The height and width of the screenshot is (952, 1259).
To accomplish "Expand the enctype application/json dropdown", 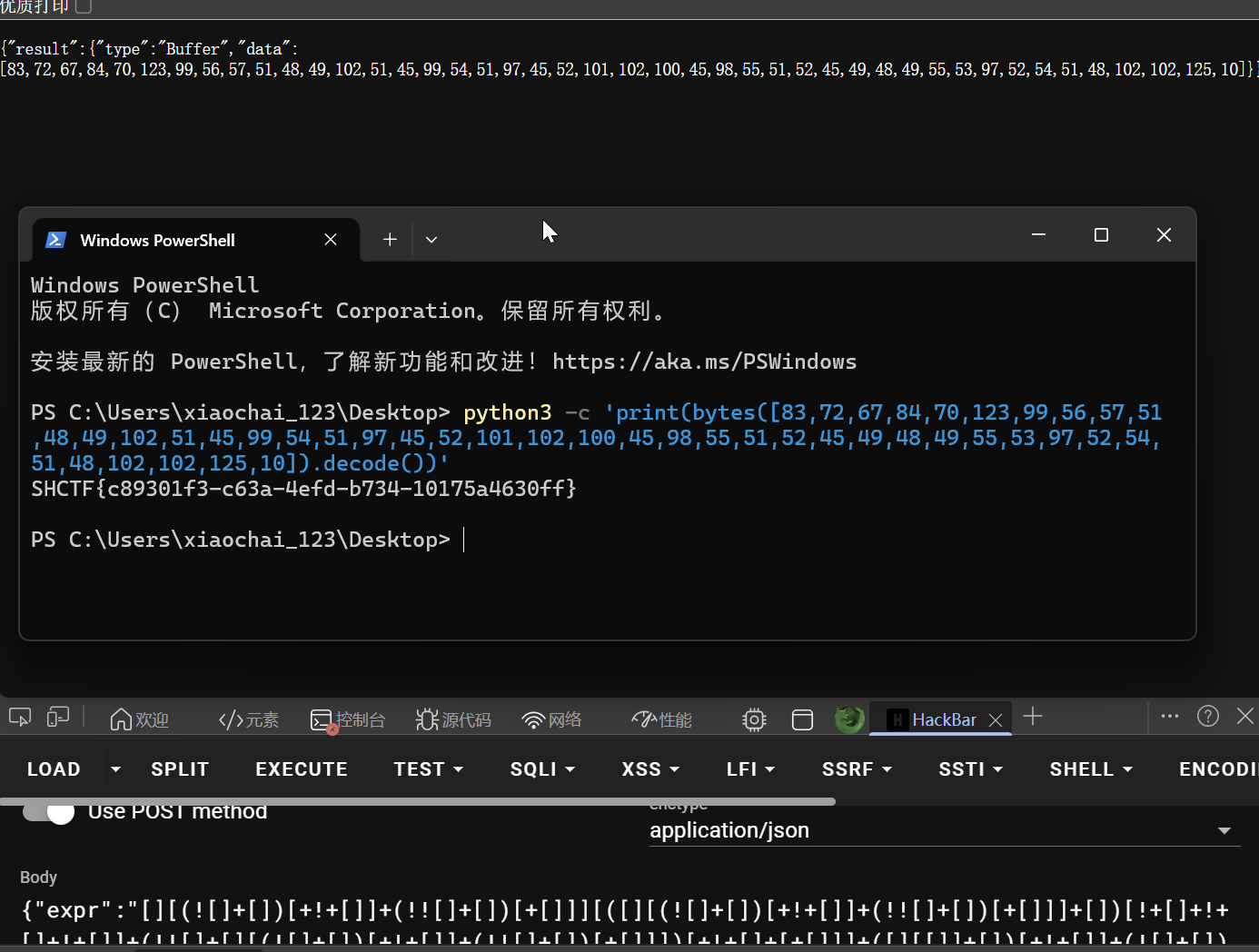I will [x=1224, y=830].
